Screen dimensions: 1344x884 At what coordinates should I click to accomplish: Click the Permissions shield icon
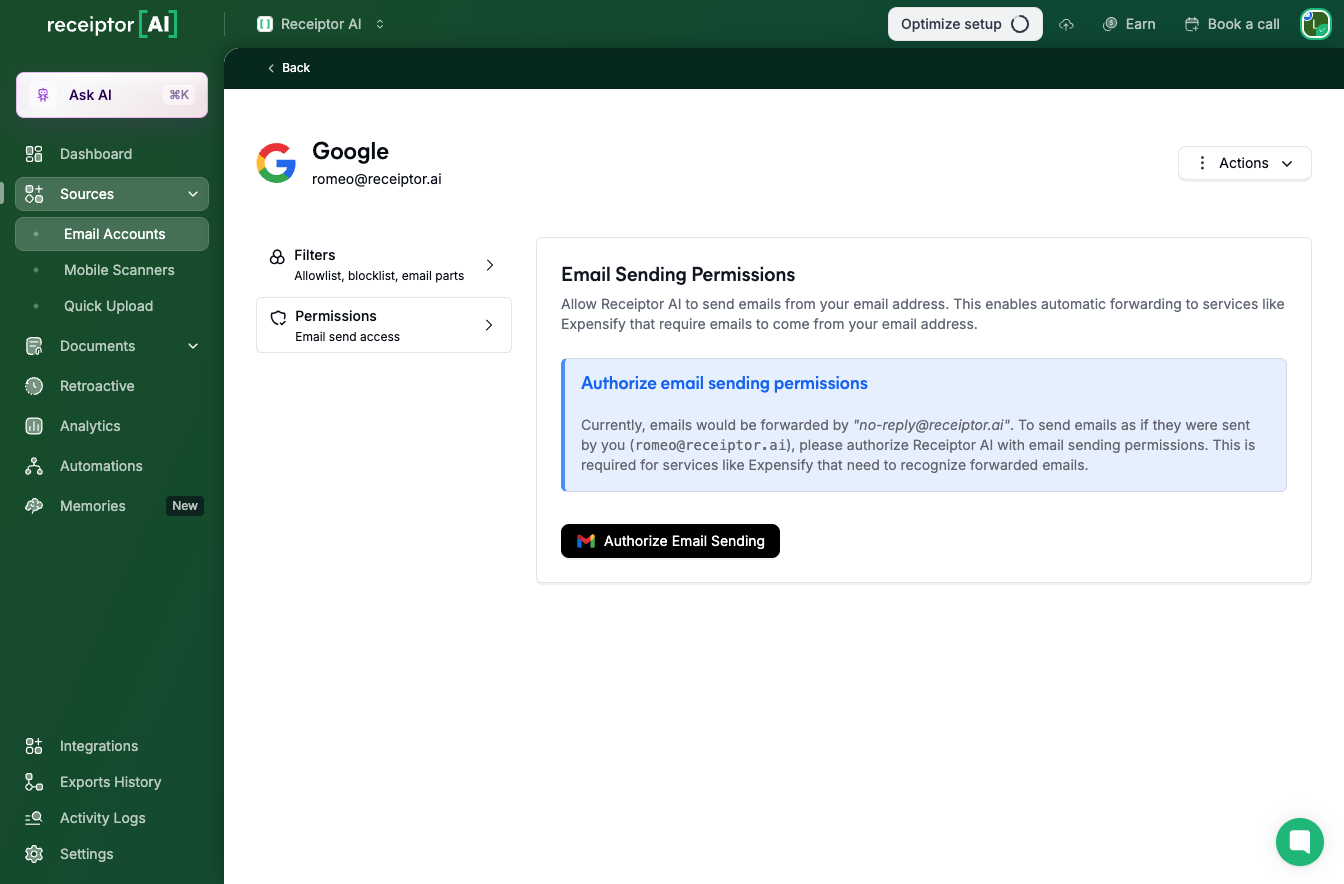(x=279, y=317)
